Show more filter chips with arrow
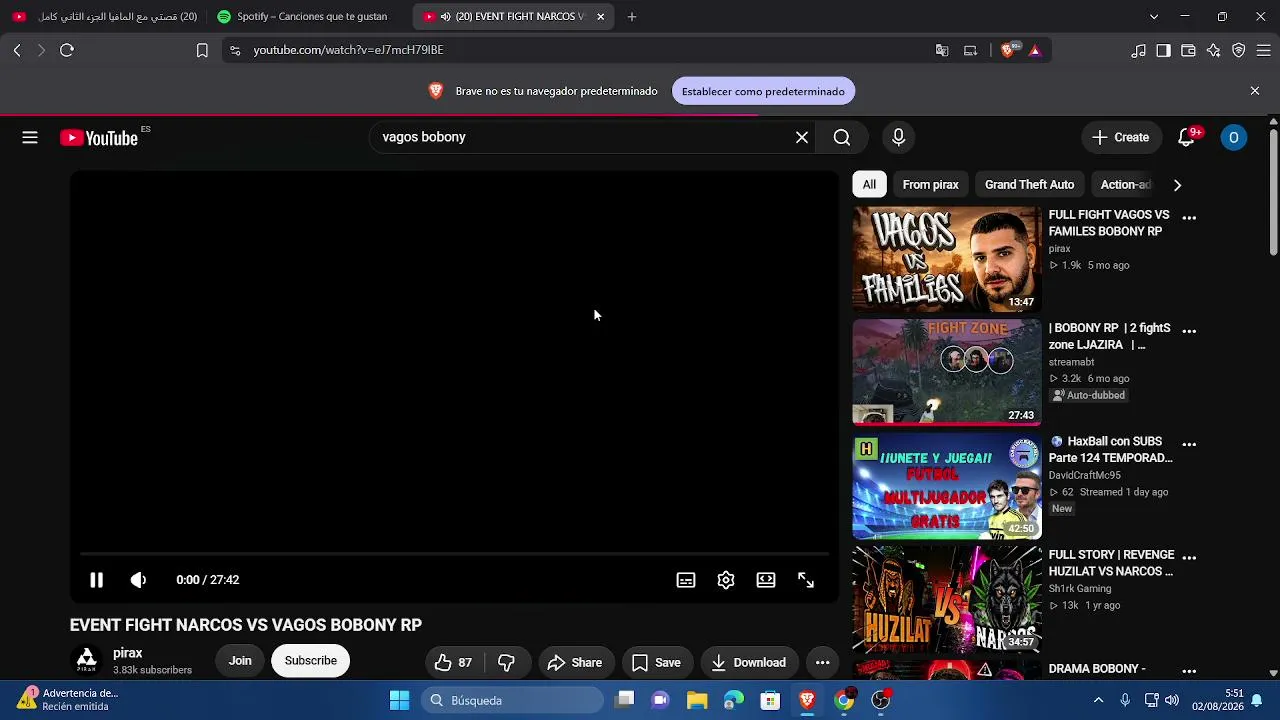 tap(1177, 185)
